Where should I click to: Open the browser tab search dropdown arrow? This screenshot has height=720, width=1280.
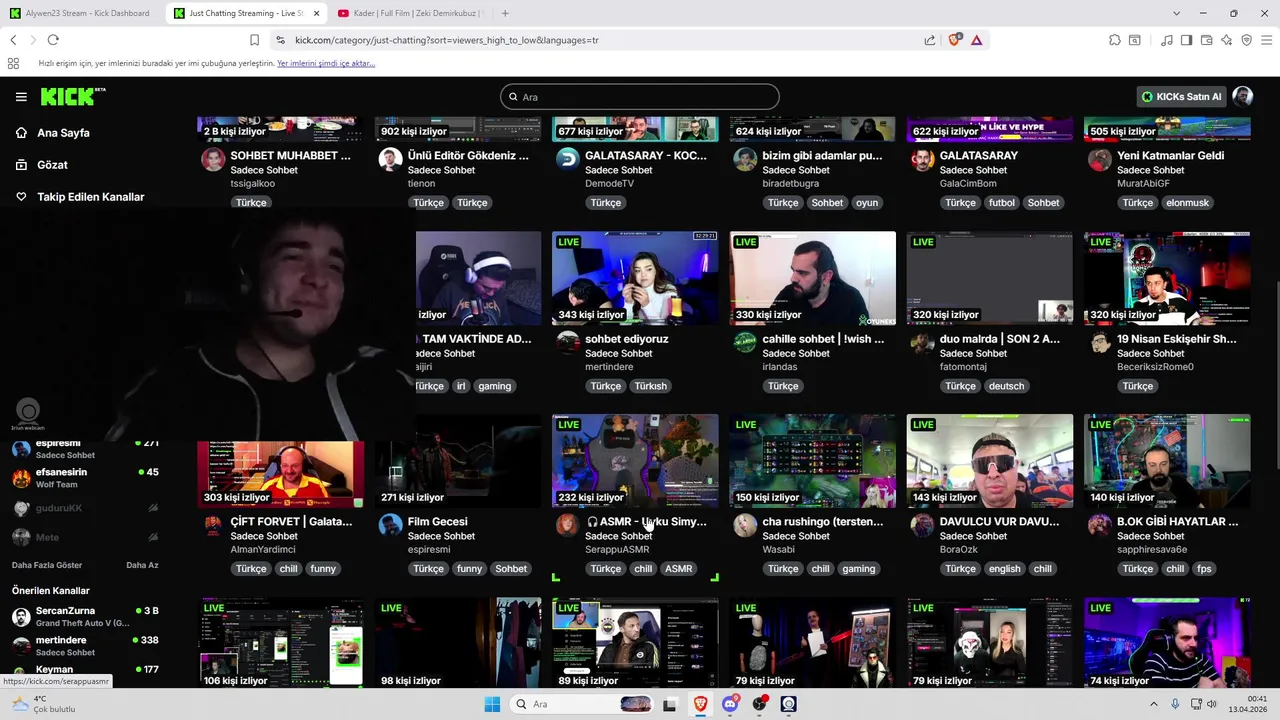pyautogui.click(x=1176, y=13)
